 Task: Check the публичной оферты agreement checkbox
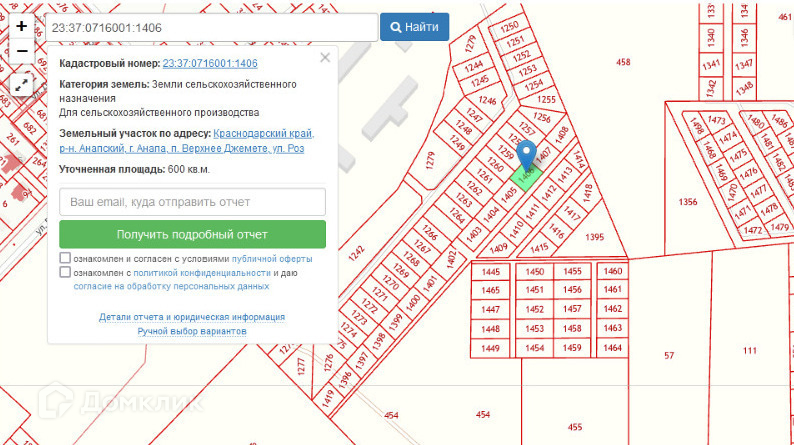65,258
